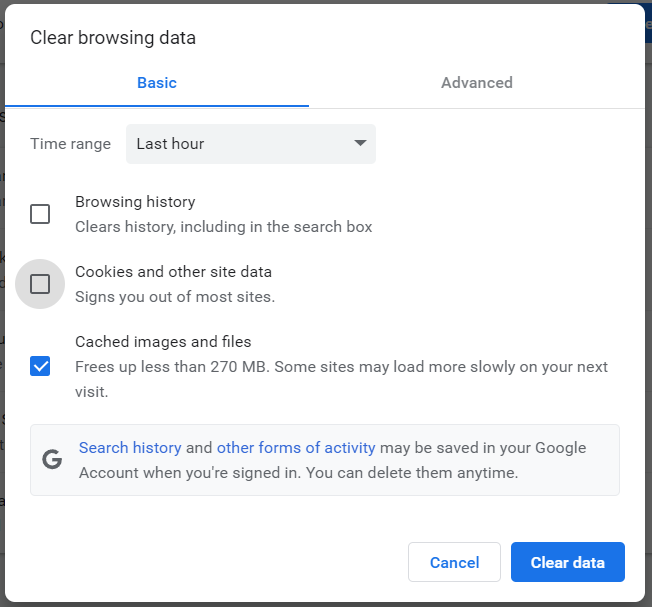The image size is (652, 607).
Task: Uncheck the Cached images and files checkbox
Action: 40,366
